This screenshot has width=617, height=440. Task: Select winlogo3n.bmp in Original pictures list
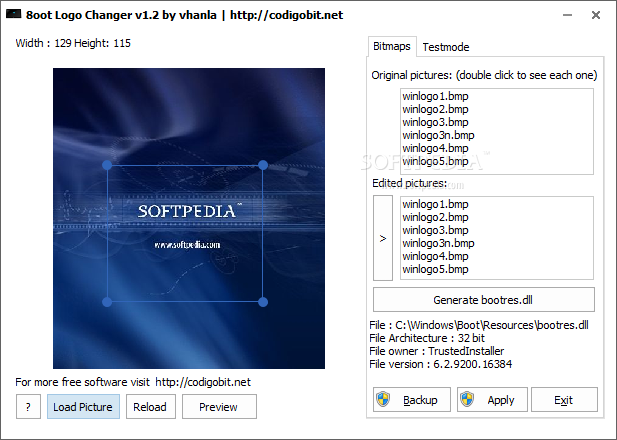point(438,135)
